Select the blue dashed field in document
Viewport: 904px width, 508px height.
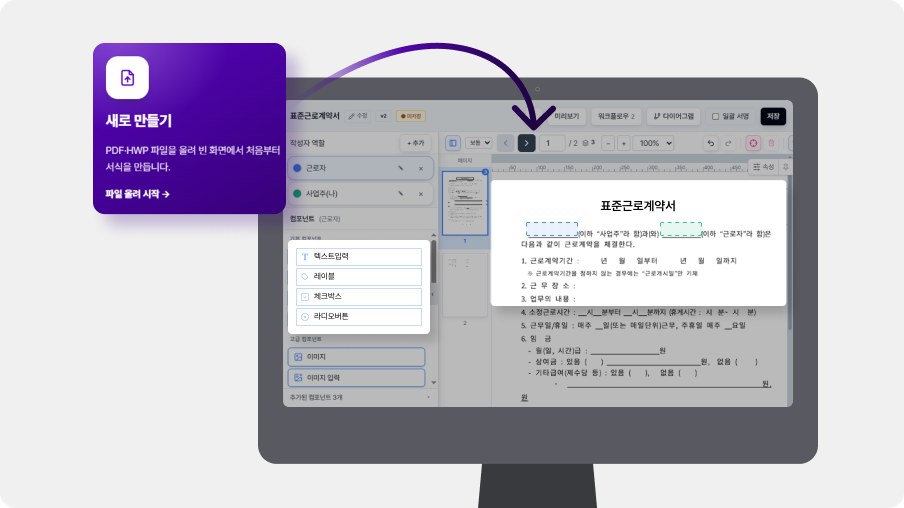(x=552, y=229)
